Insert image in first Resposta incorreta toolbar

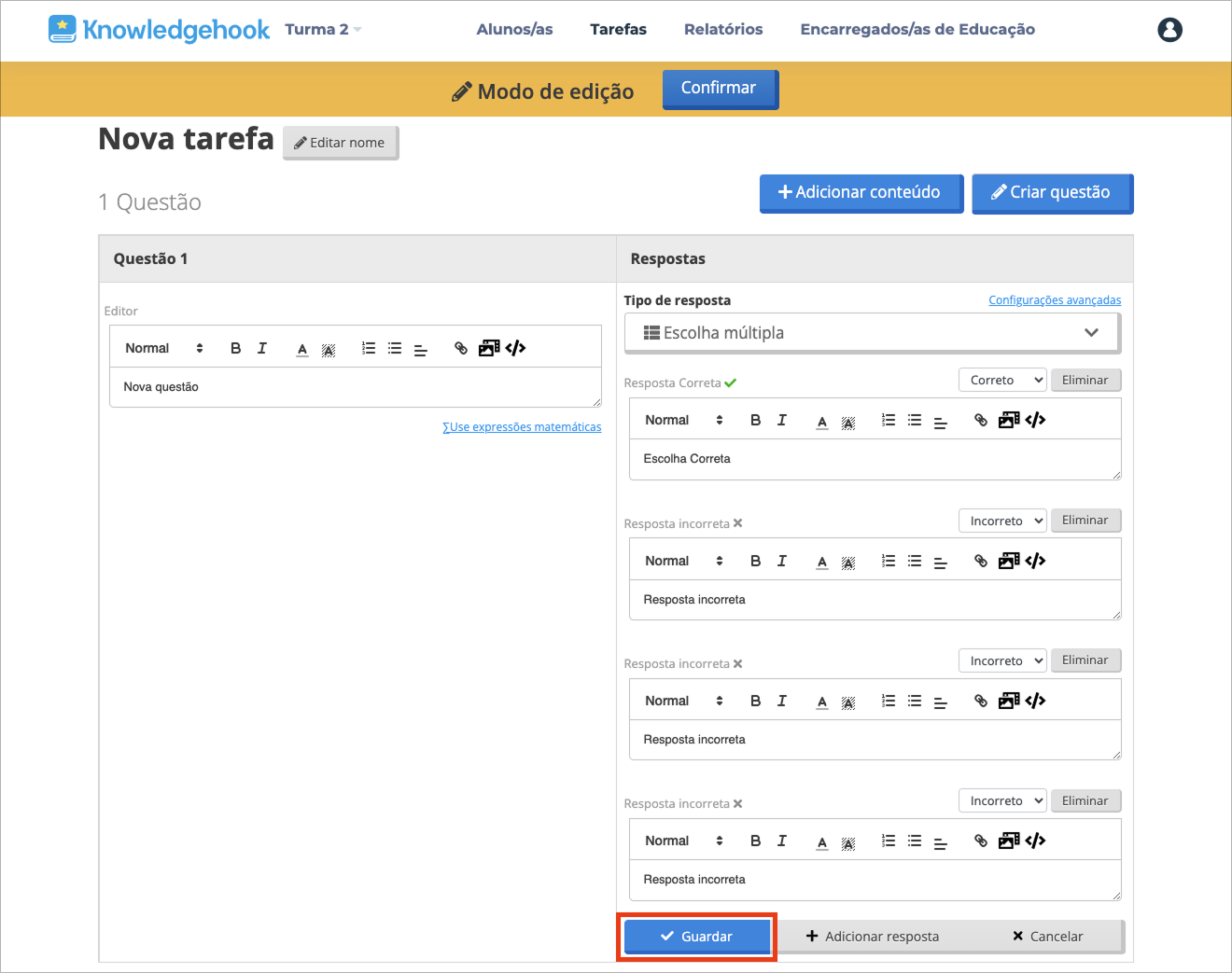click(1009, 561)
